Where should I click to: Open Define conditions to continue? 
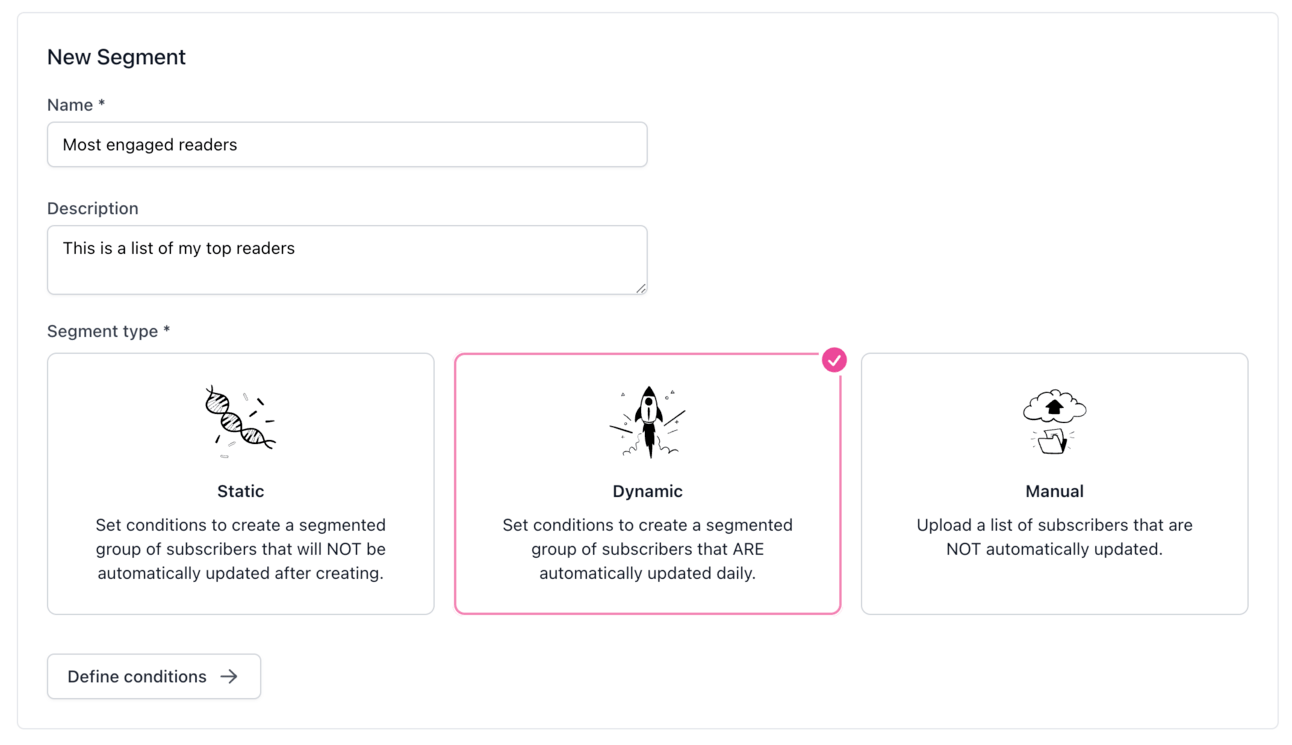click(x=154, y=677)
